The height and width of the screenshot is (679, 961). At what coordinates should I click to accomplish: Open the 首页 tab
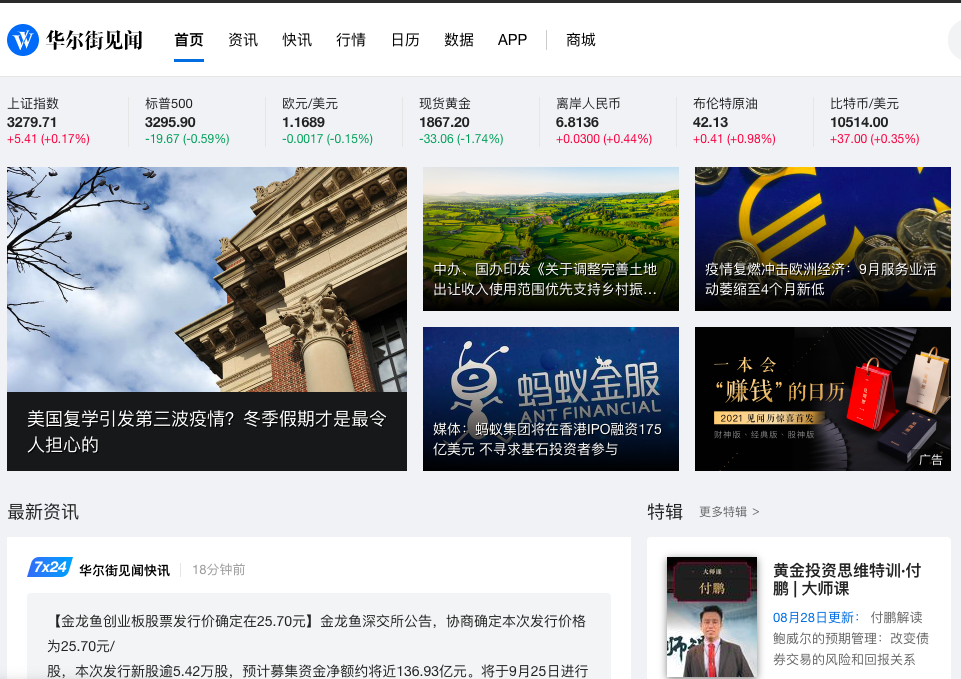(x=189, y=40)
